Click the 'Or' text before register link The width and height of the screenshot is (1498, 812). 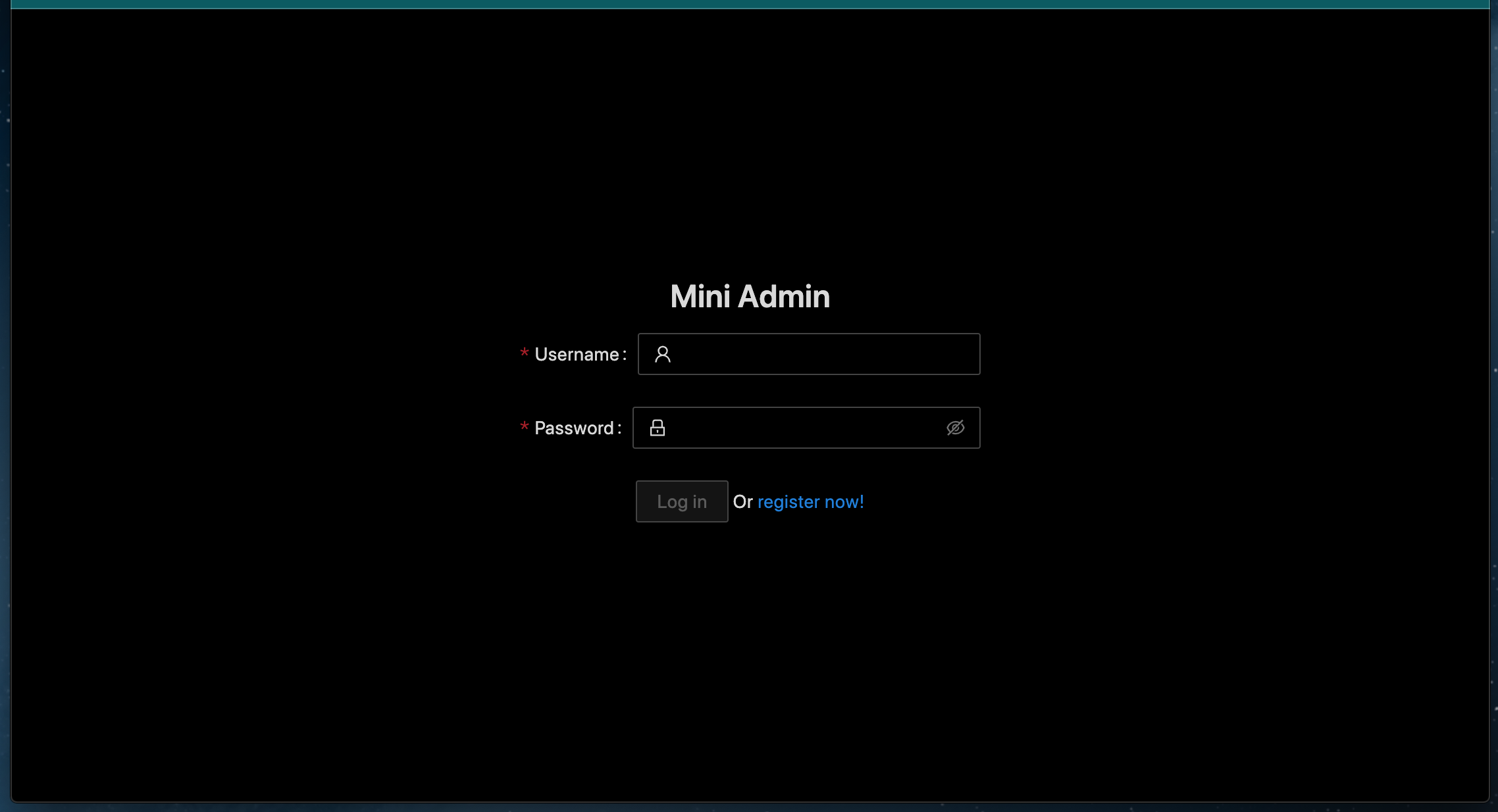click(x=742, y=502)
